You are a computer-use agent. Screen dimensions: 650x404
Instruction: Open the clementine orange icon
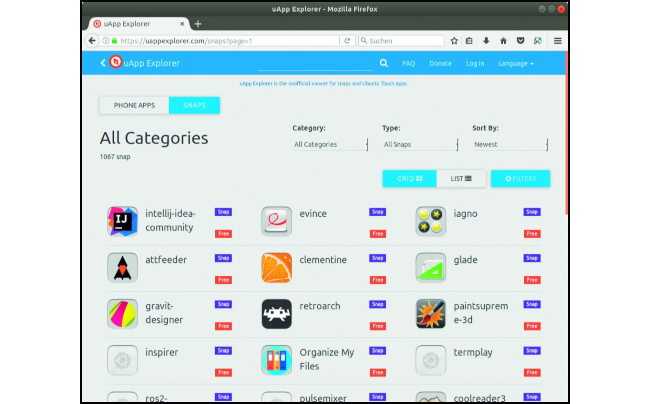coord(276,268)
